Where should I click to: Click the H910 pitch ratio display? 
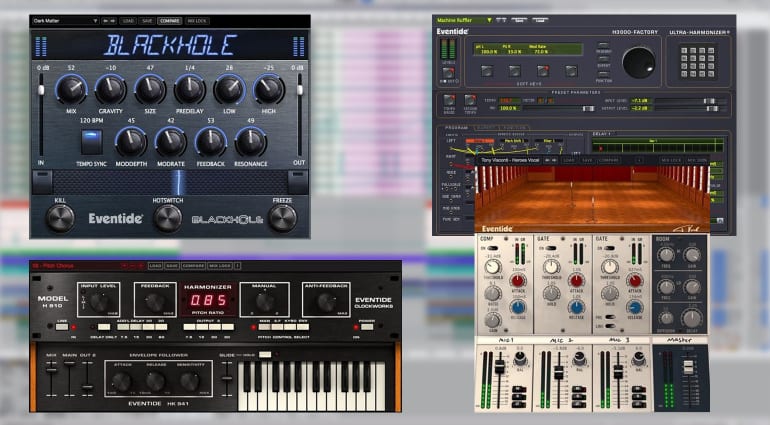coord(208,300)
